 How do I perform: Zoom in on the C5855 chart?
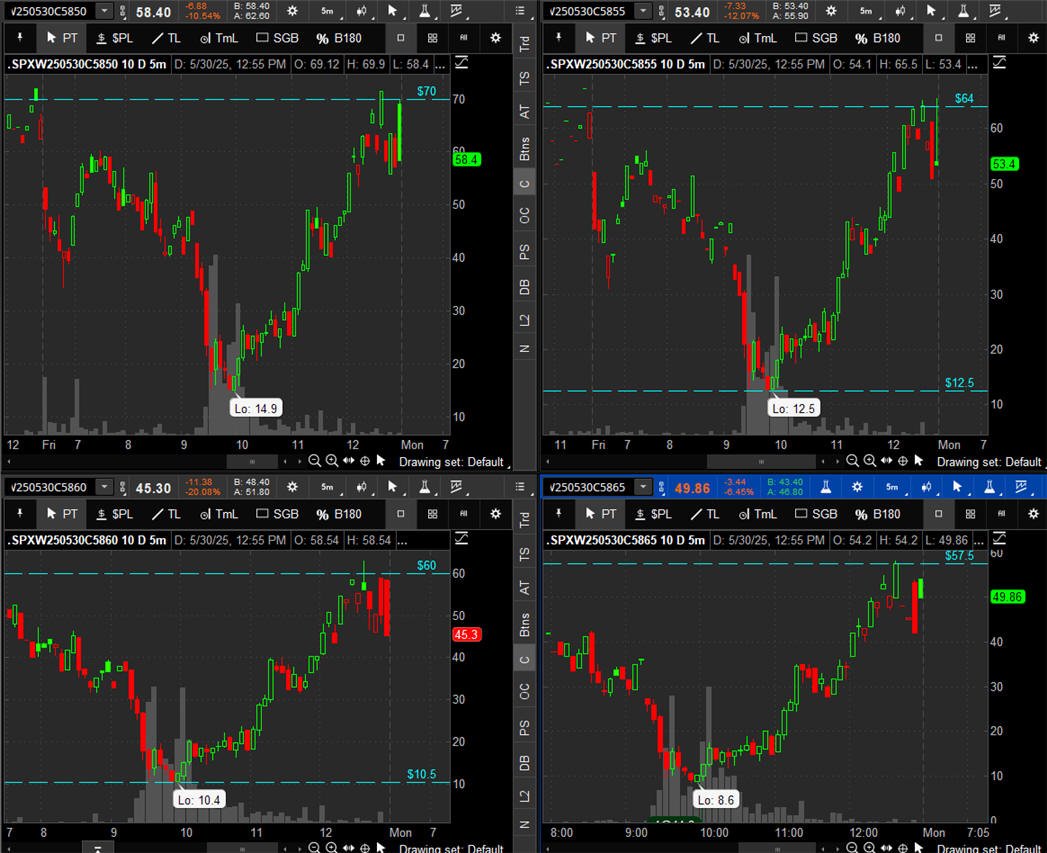point(869,460)
